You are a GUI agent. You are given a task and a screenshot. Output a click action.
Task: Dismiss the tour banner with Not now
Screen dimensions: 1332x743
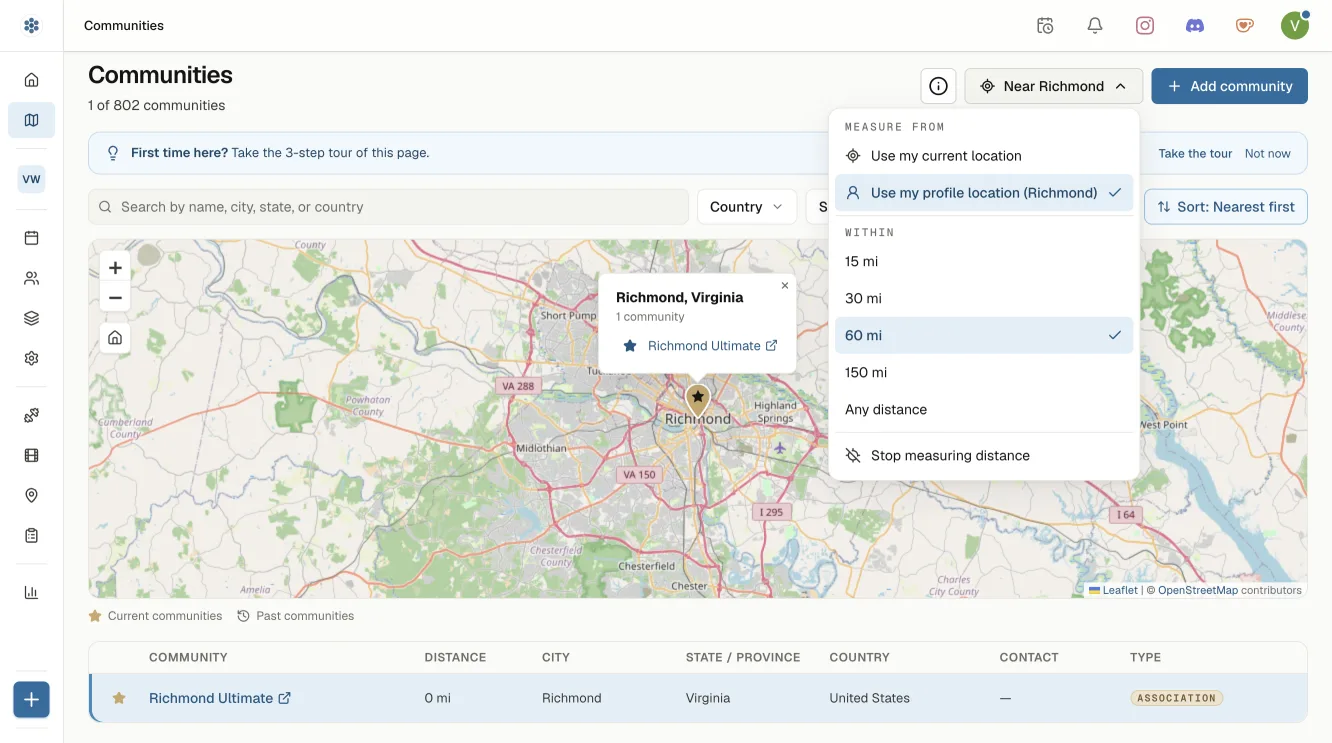pos(1268,154)
